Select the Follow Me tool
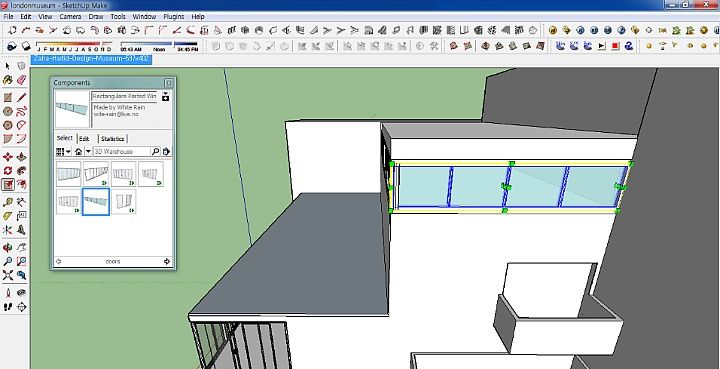The height and width of the screenshot is (369, 720). click(21, 171)
